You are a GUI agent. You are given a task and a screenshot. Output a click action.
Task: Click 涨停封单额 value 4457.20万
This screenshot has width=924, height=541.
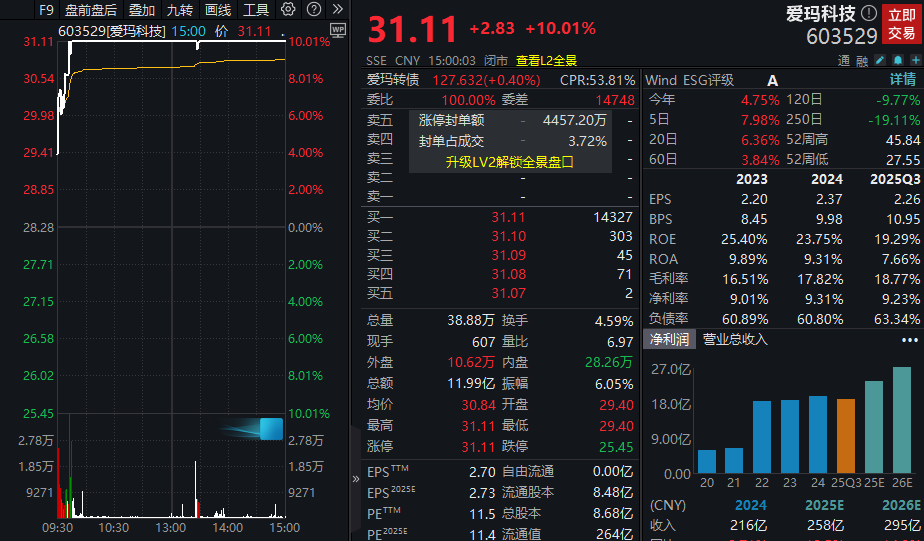[574, 120]
